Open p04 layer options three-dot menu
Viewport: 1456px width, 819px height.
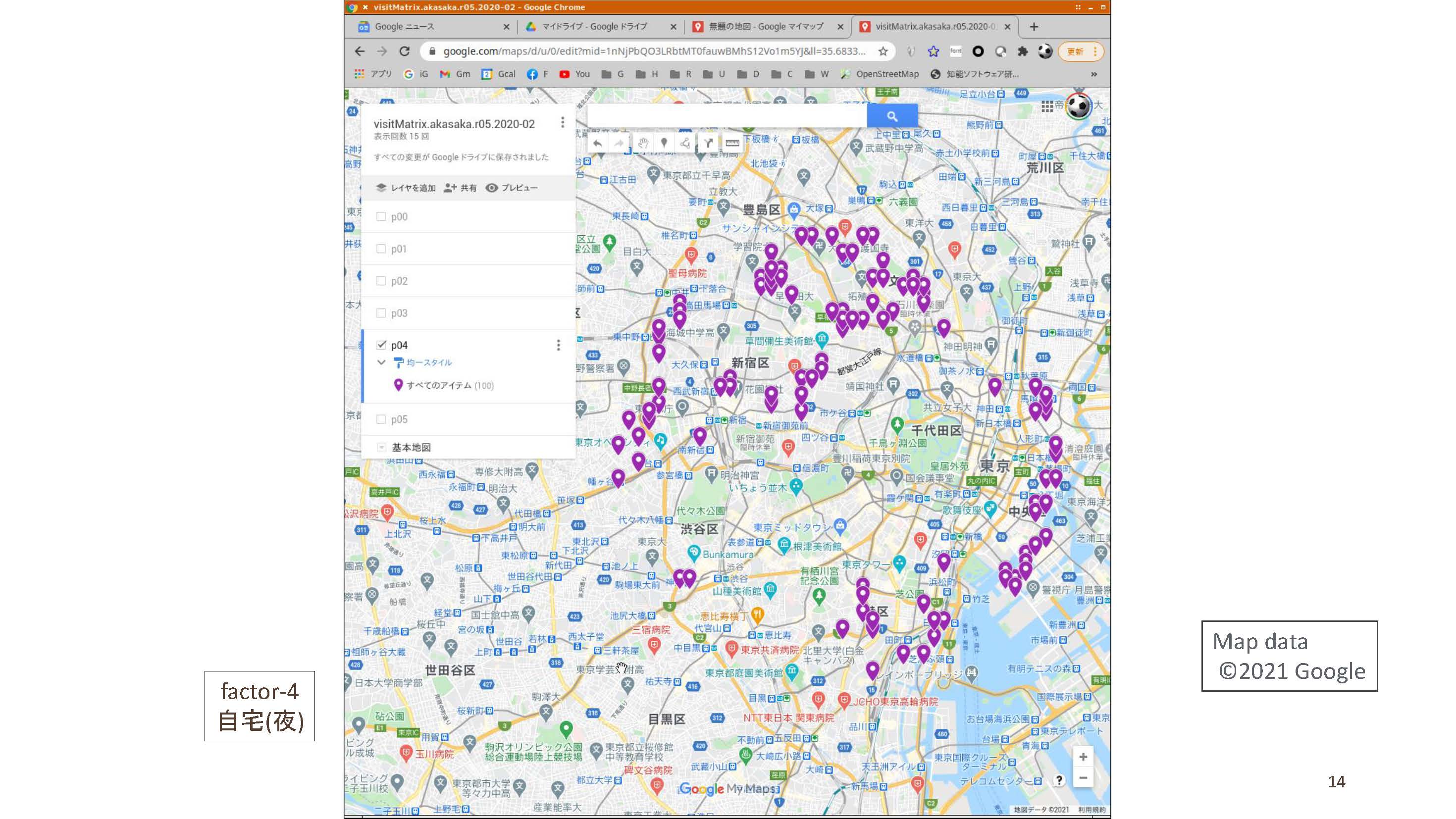559,345
